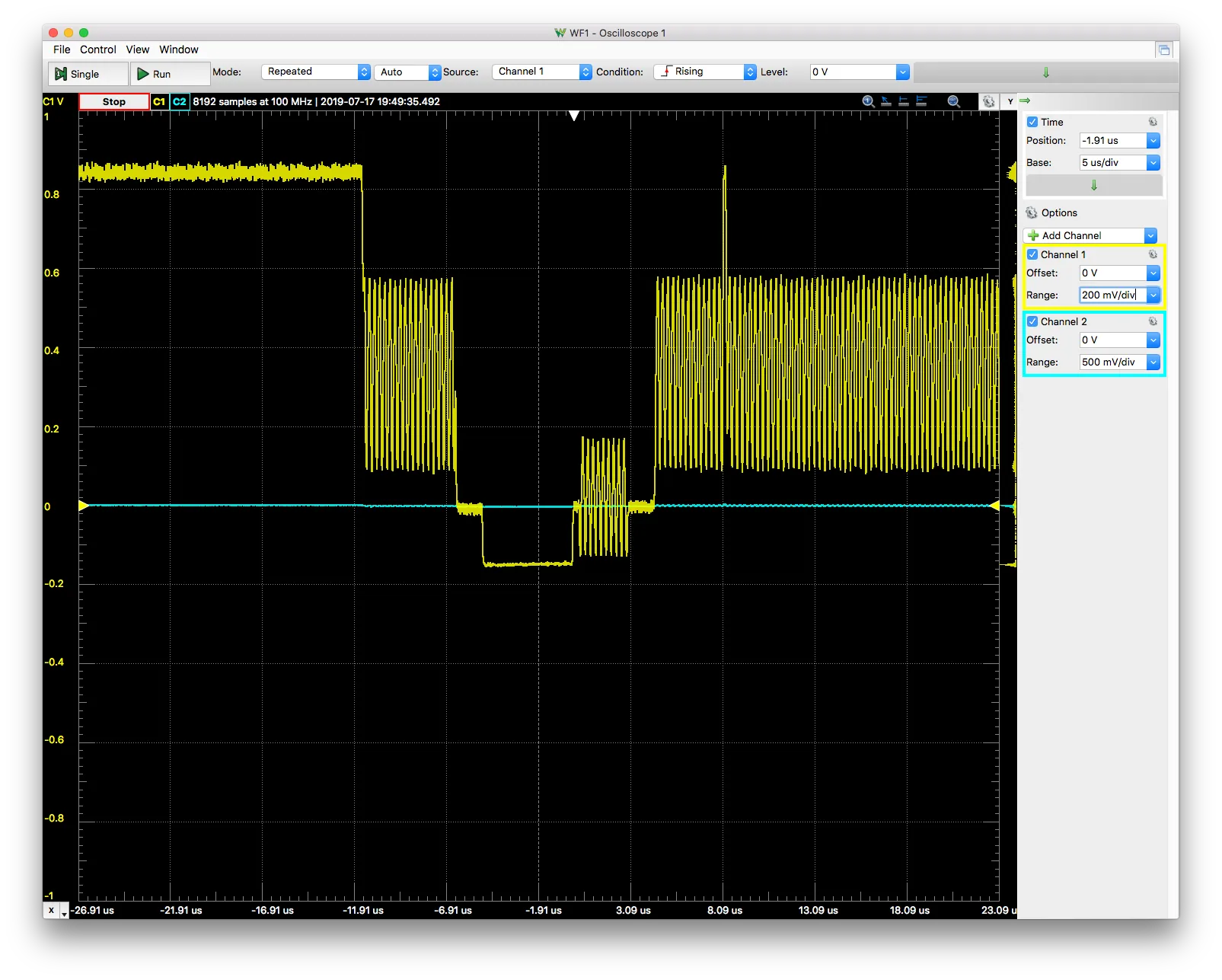This screenshot has height=980, width=1222.
Task: Click the Add Channel green plus icon
Action: coord(1033,236)
